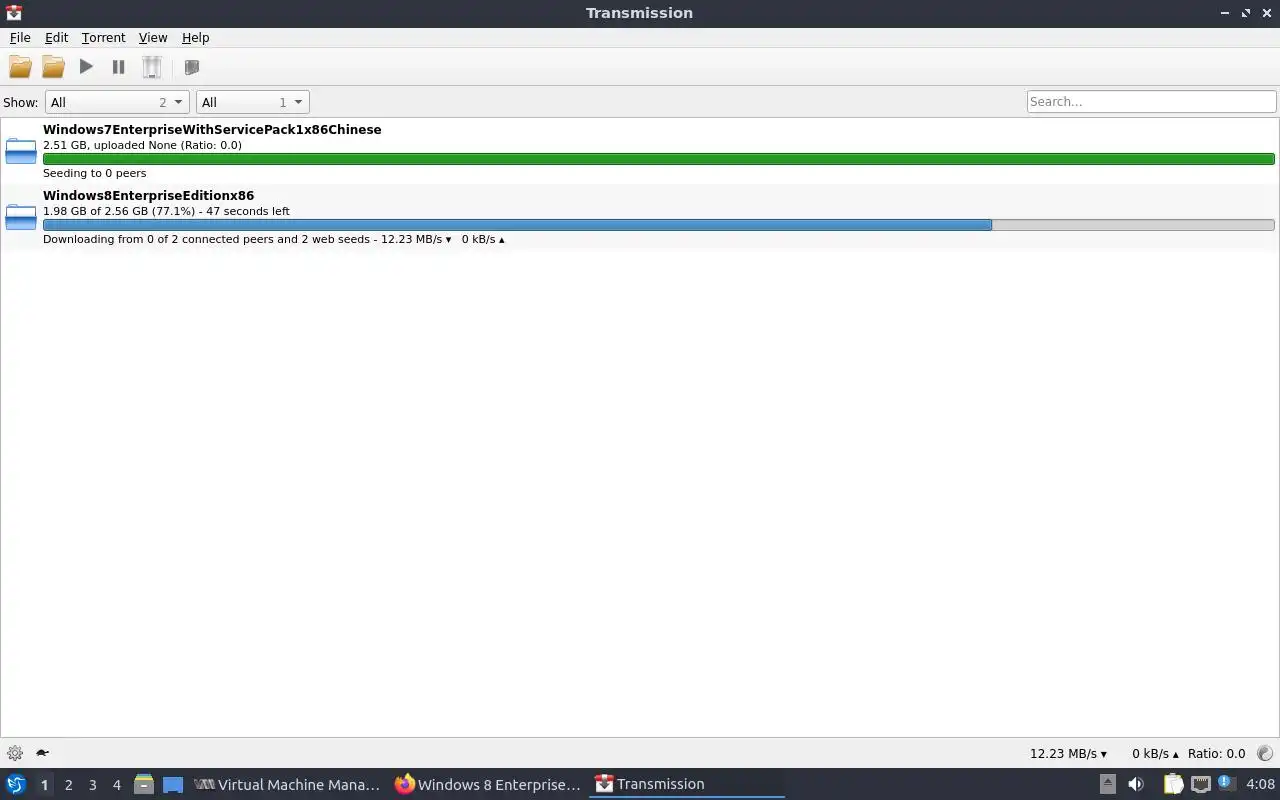This screenshot has width=1280, height=800.
Task: Click the blue show desktop taskbar icon
Action: pos(173,785)
